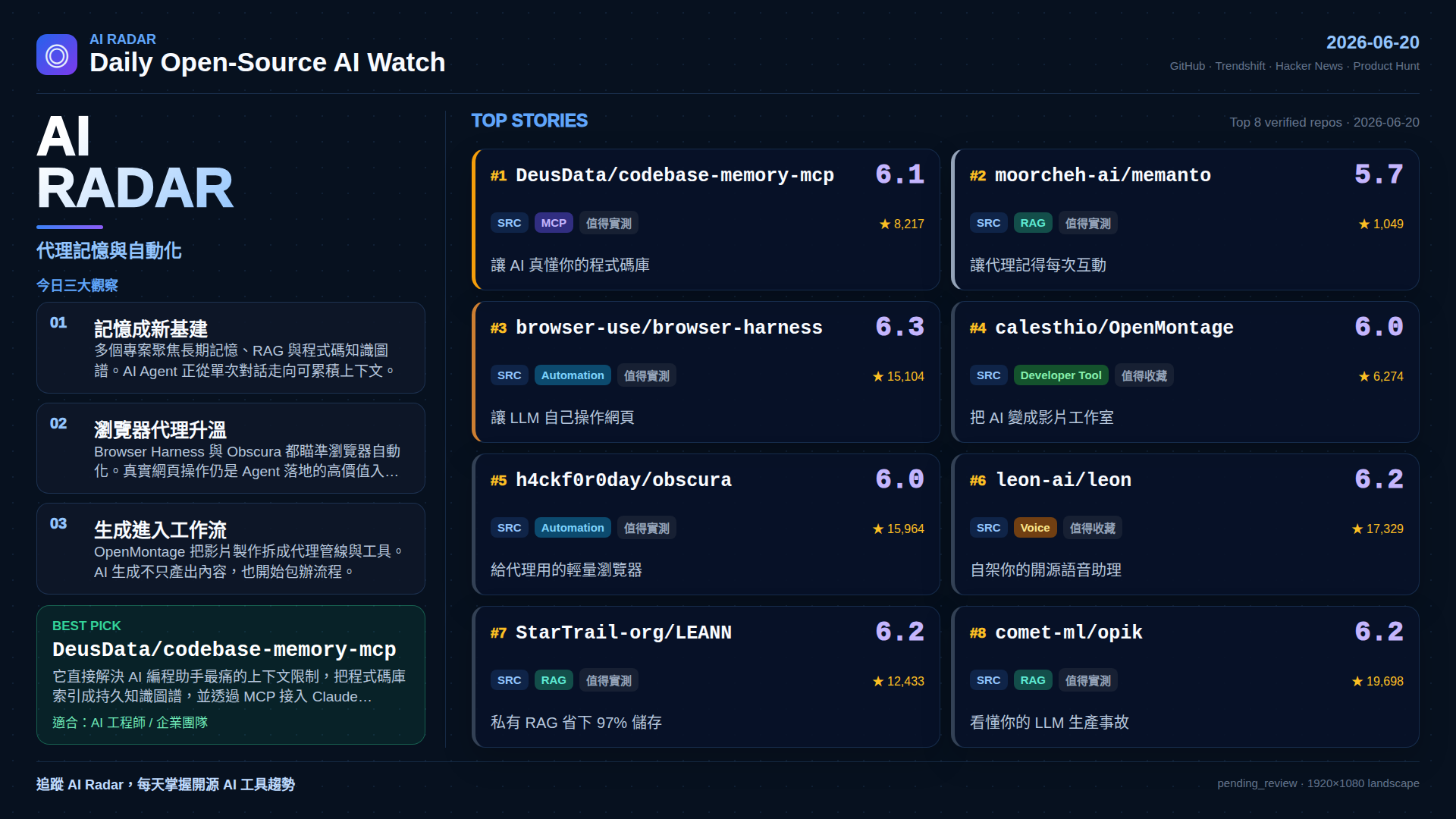Click SRC tag on OpenMontage card
1456x819 pixels.
pos(989,375)
